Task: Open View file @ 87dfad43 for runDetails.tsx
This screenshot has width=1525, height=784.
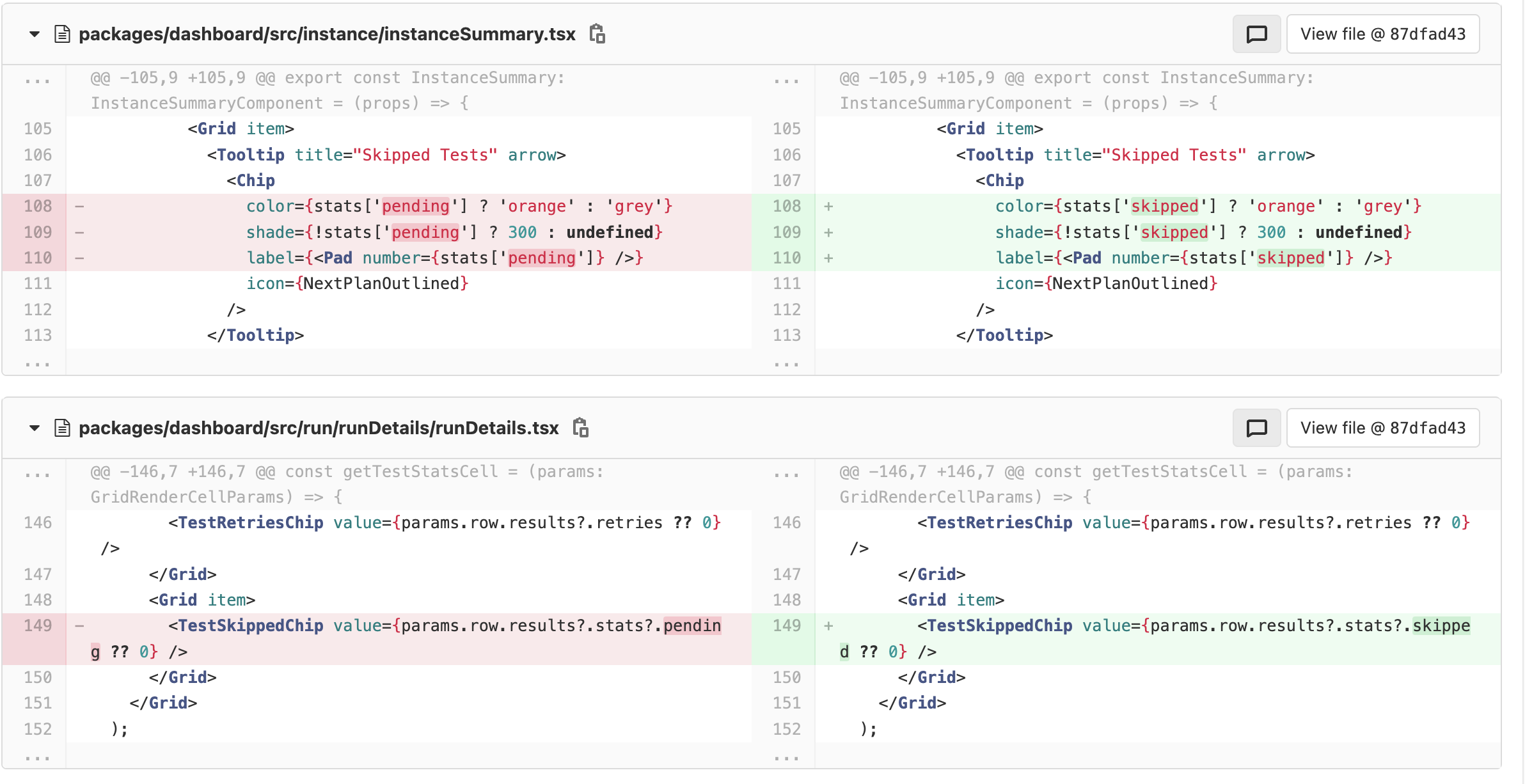Action: 1383,428
